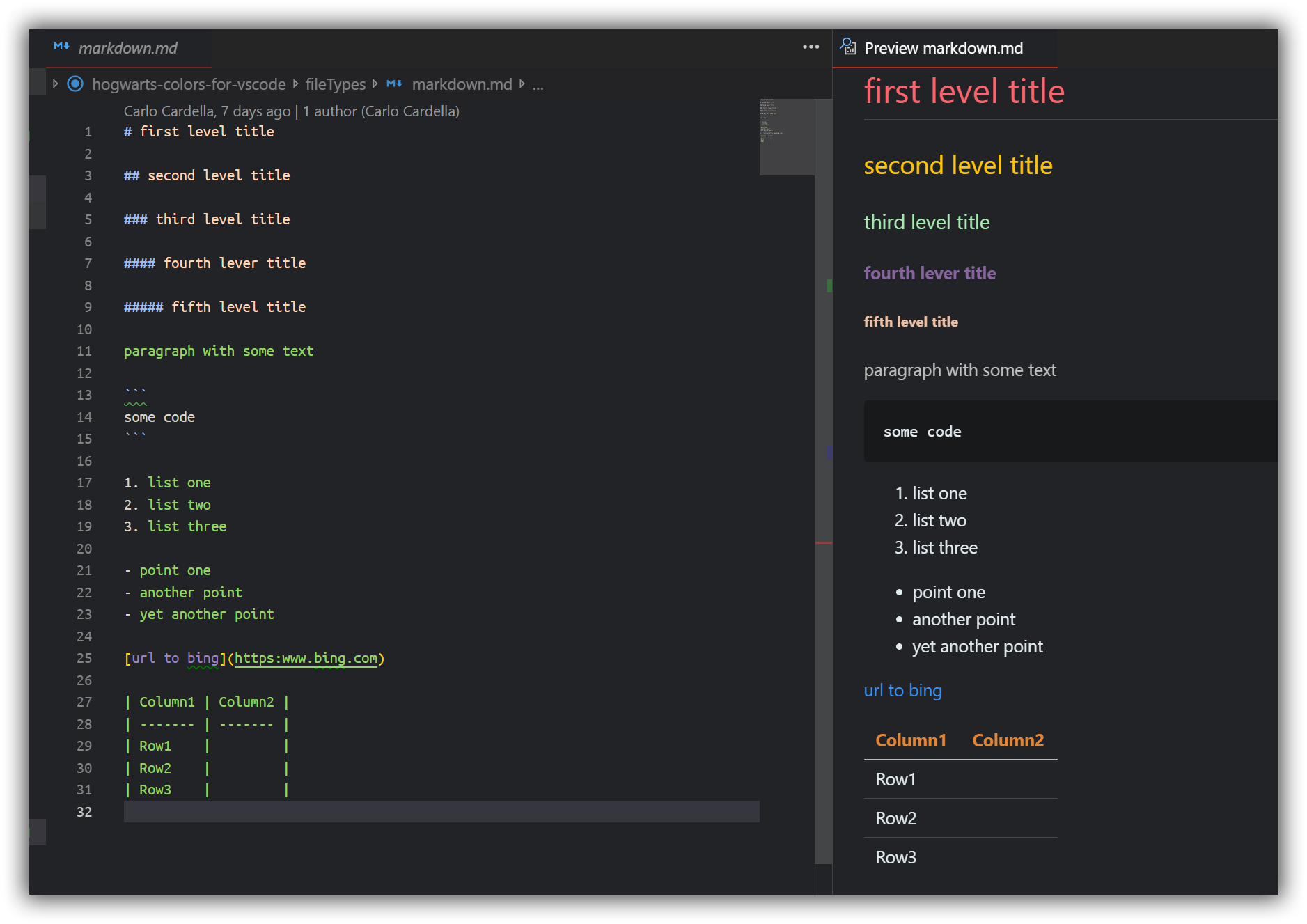The width and height of the screenshot is (1307, 924).
Task: Place cursor in '## second level title' line
Action: click(x=207, y=175)
